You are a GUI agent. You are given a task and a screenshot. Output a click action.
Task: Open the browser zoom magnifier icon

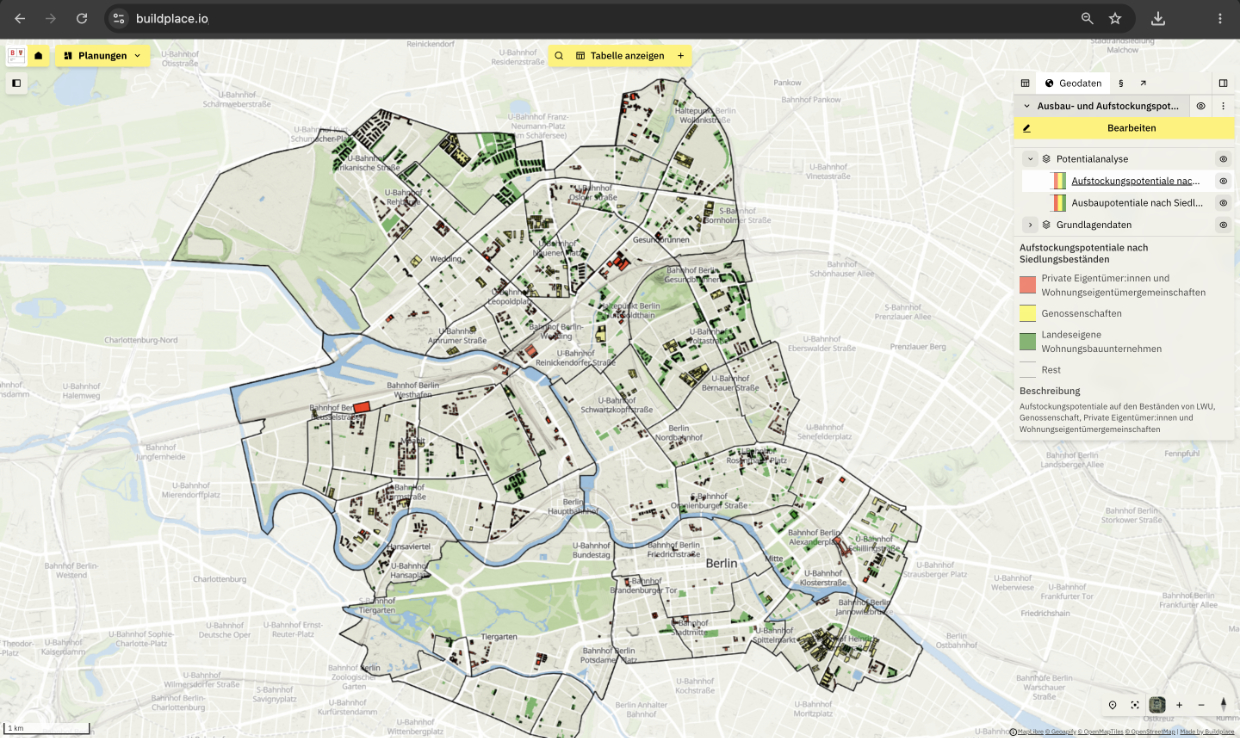tap(1087, 18)
